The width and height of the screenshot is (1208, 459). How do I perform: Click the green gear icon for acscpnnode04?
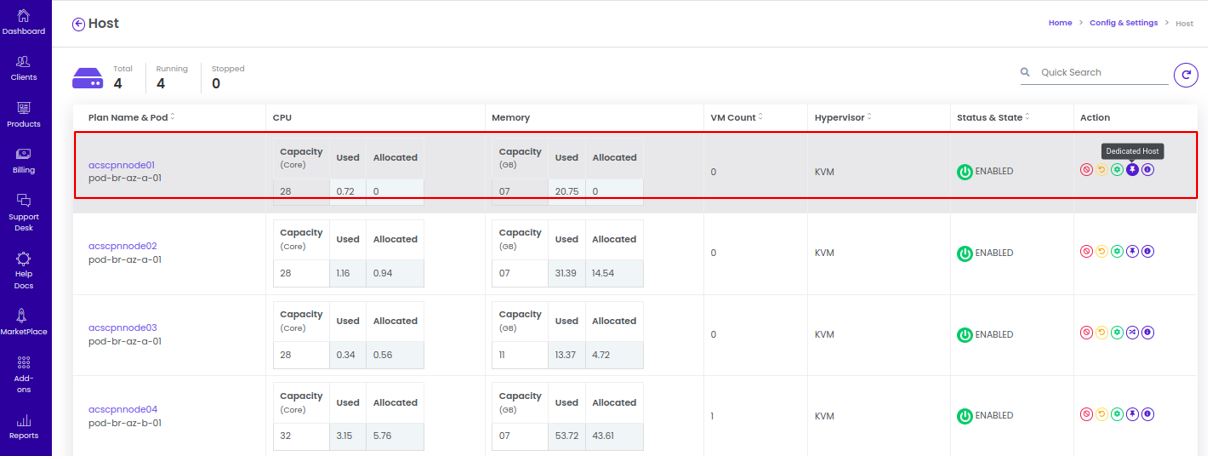(x=1117, y=414)
